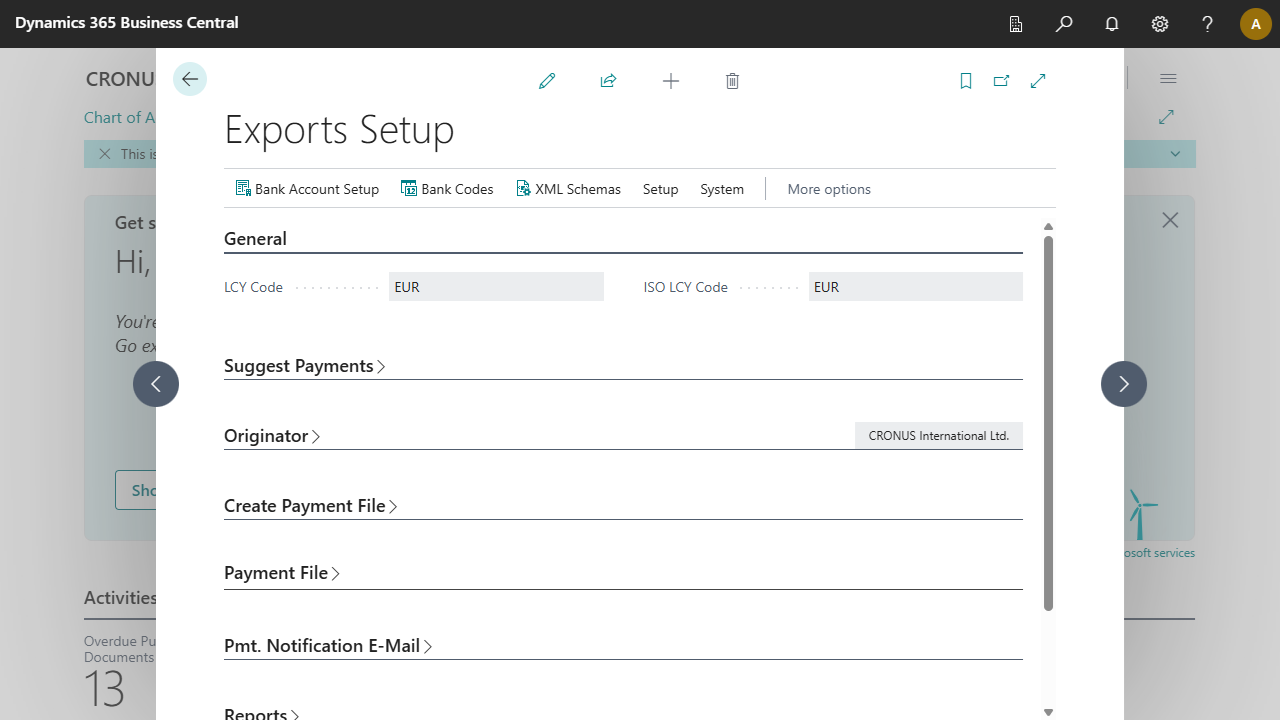The height and width of the screenshot is (720, 1280).
Task: Click the Exports Setup page title
Action: point(339,131)
